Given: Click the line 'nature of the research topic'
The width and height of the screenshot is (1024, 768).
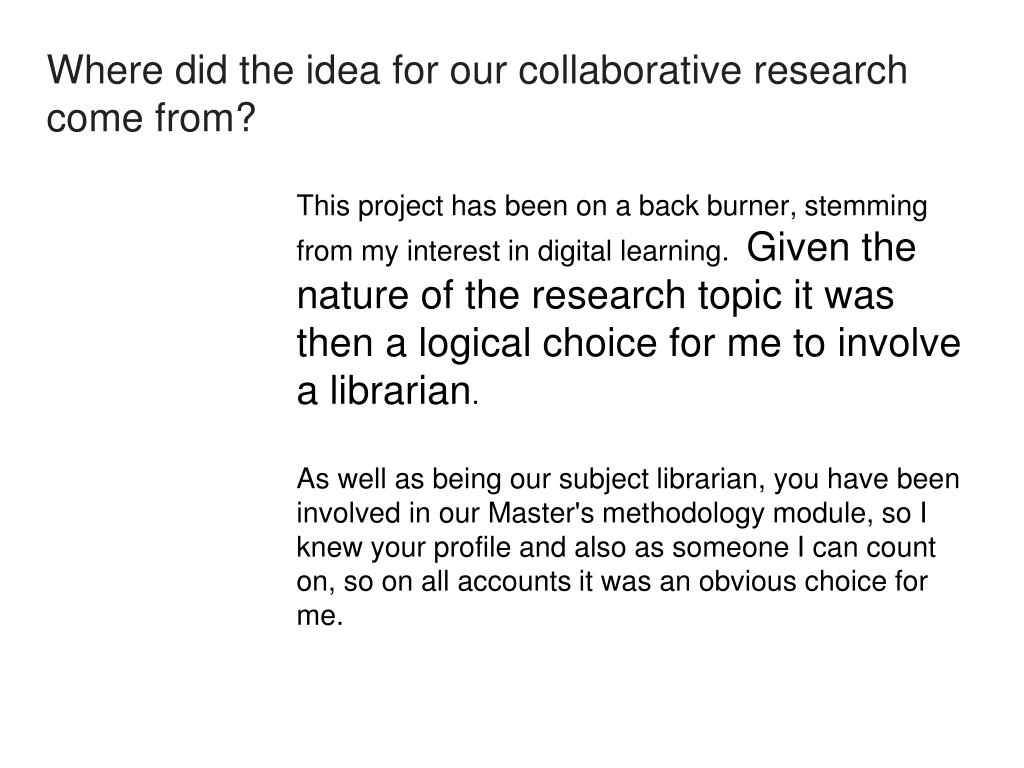Looking at the screenshot, I should pos(595,295).
